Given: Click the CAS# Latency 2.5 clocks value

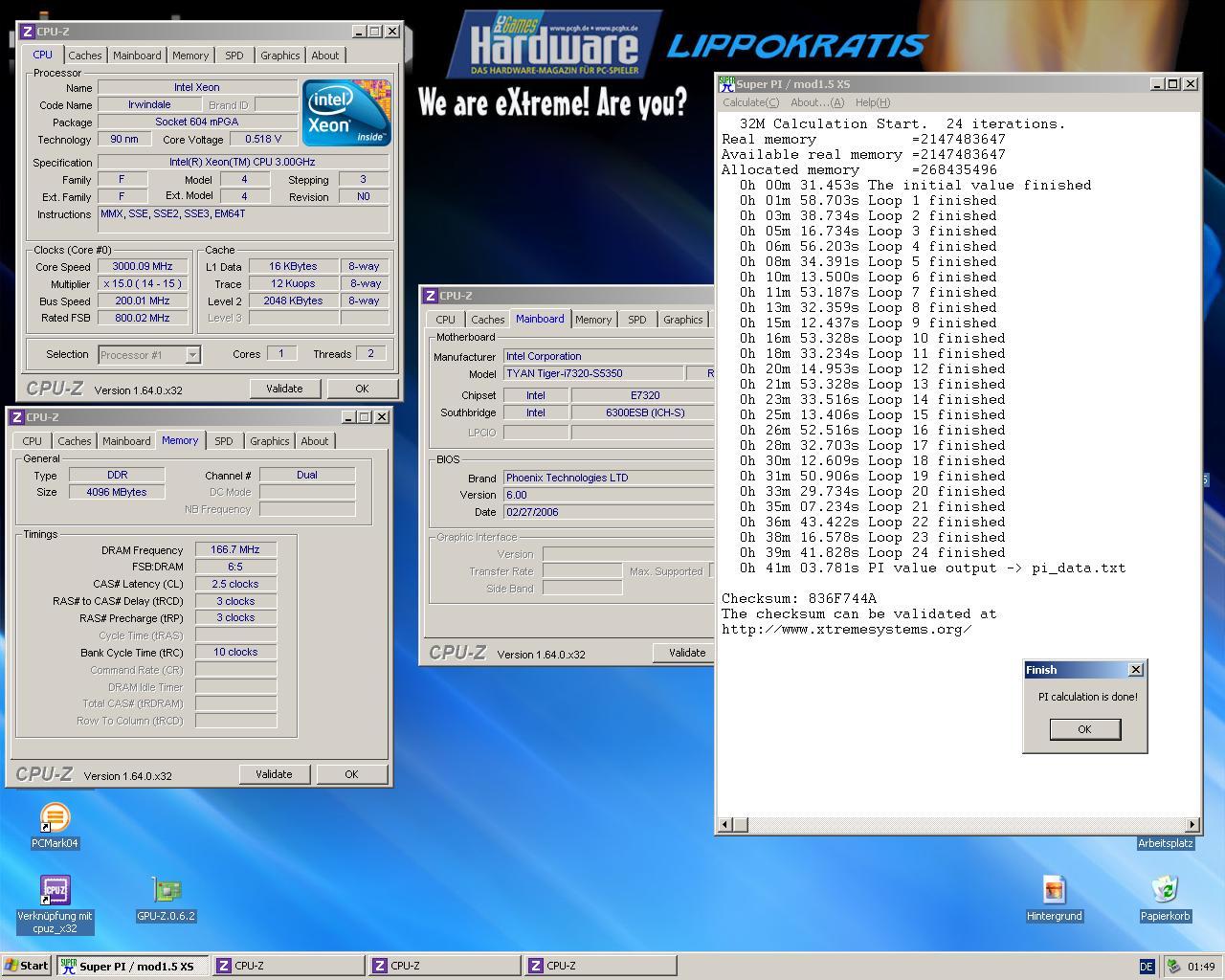Looking at the screenshot, I should [x=235, y=584].
